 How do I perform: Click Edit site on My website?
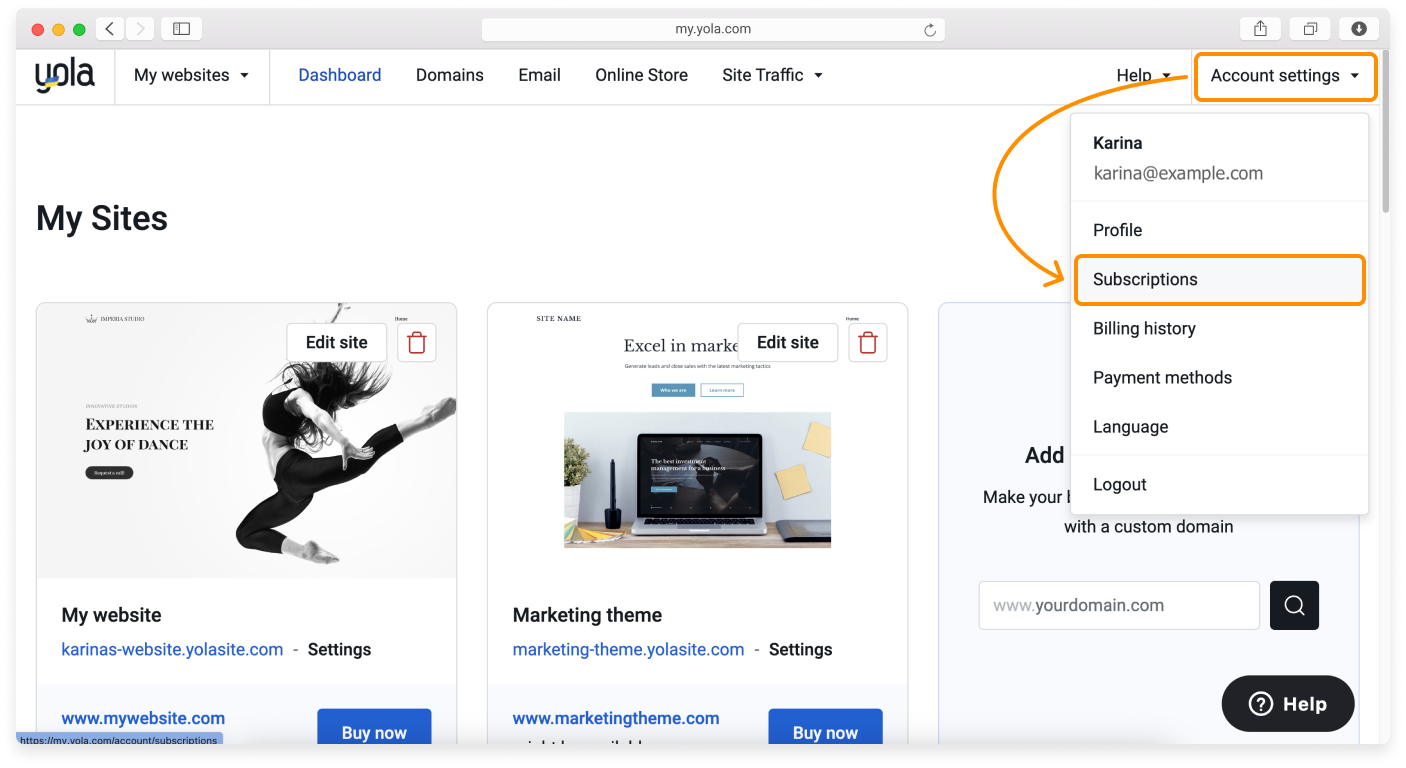point(336,342)
